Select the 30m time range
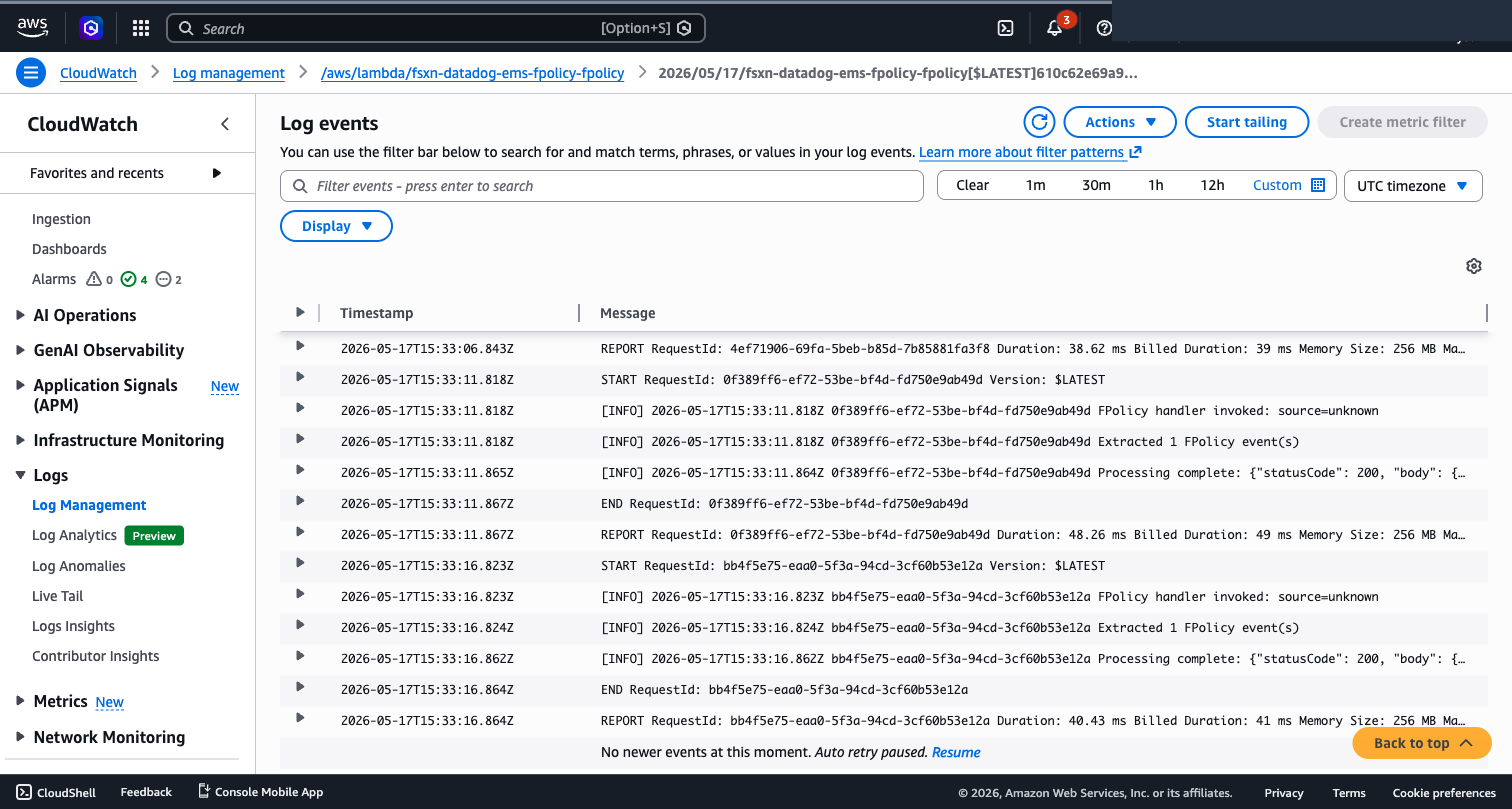This screenshot has width=1512, height=809. 1096,185
